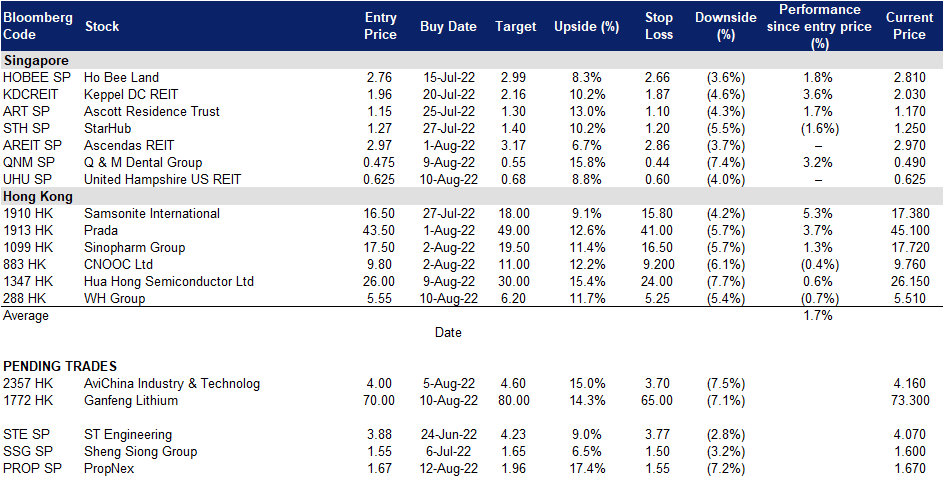This screenshot has width=943, height=494.
Task: Click the PROP SP Bloomberg code
Action: 32,468
